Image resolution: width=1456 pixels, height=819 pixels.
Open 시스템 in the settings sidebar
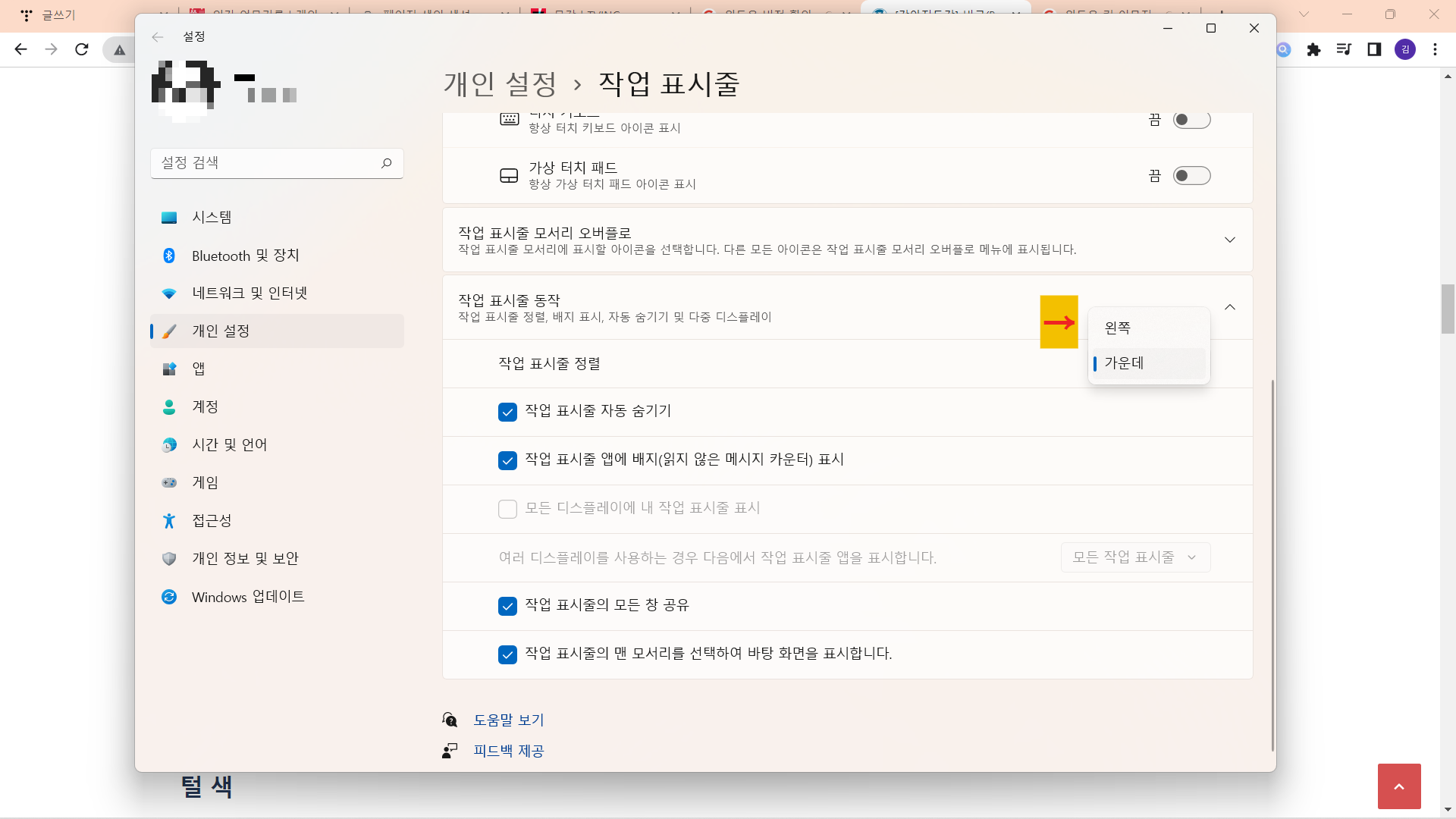point(212,218)
